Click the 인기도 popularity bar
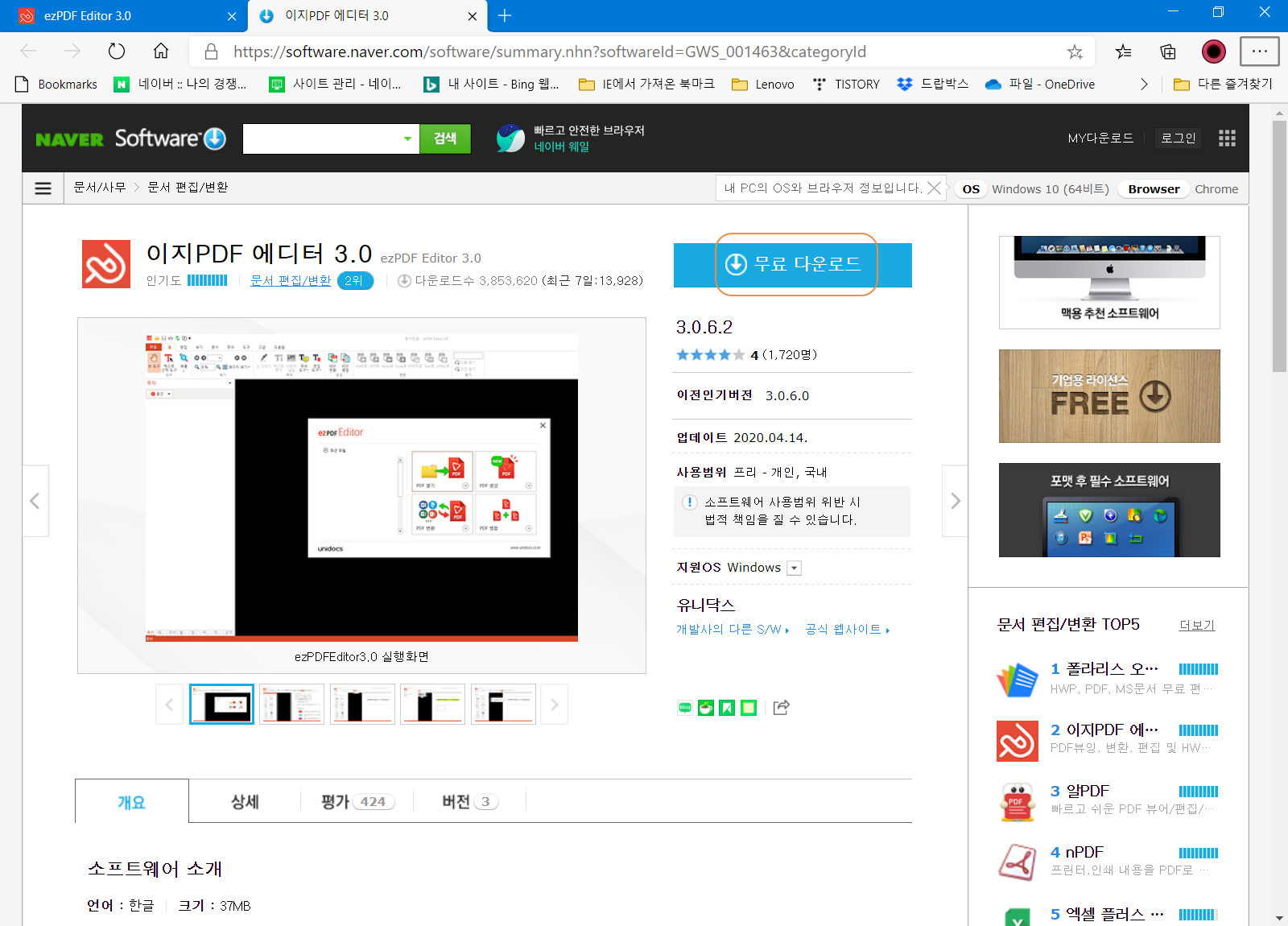This screenshot has height=926, width=1288. (x=208, y=280)
